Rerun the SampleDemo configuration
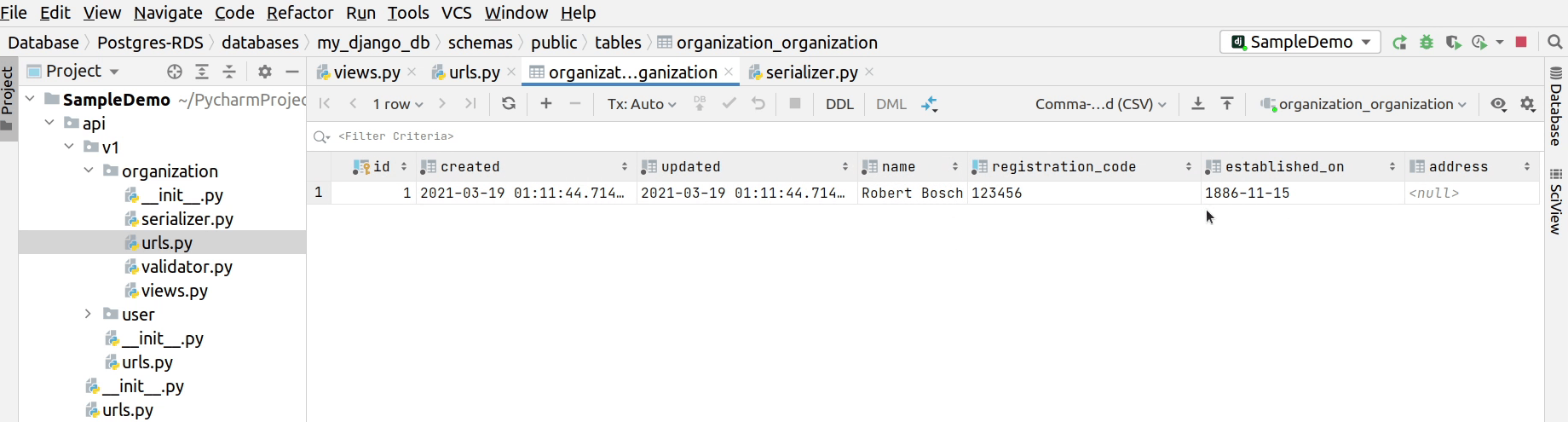The image size is (1568, 422). click(1399, 42)
